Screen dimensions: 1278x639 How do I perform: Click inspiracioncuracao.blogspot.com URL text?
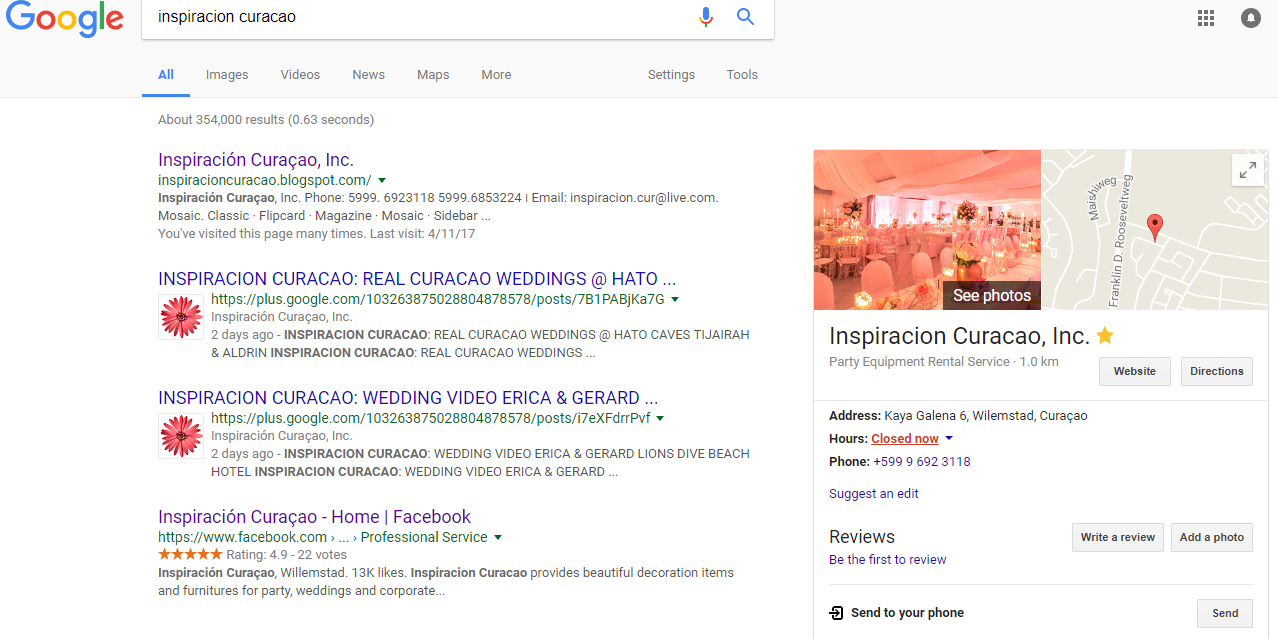[265, 181]
